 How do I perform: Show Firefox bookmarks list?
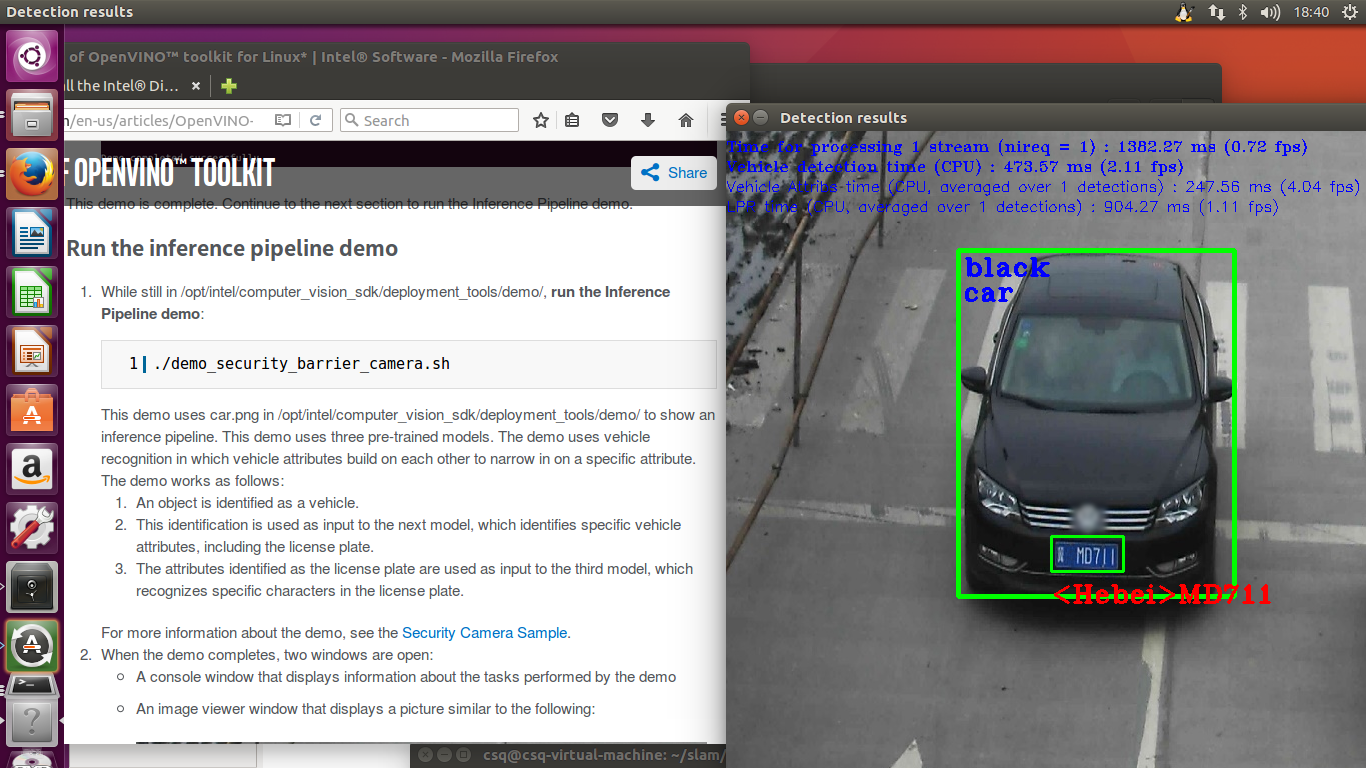point(572,120)
